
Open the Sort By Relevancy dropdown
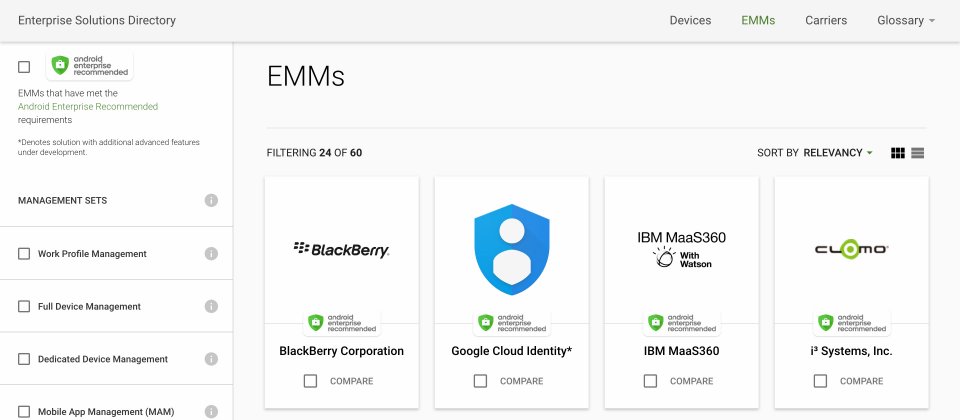815,153
